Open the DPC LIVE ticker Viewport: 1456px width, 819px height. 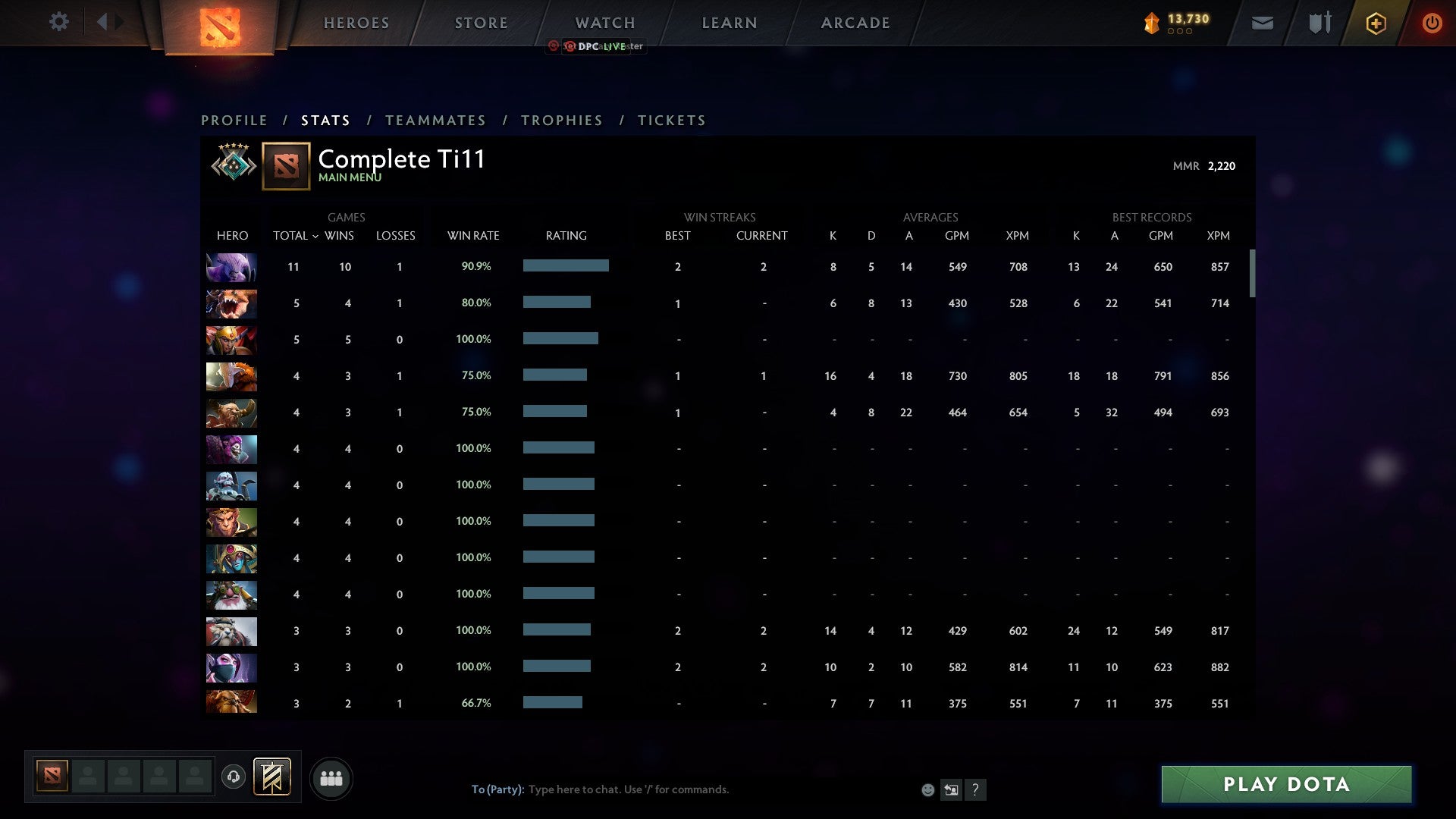click(595, 47)
